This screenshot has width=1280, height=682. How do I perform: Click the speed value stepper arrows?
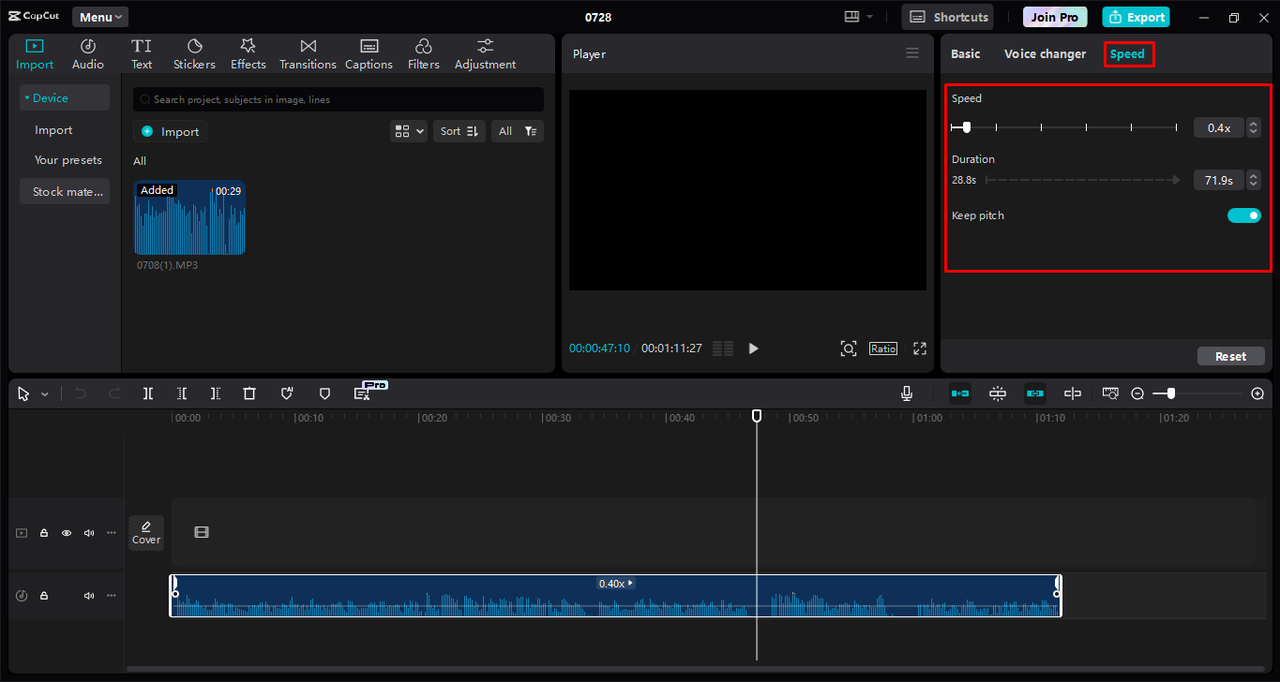1254,128
